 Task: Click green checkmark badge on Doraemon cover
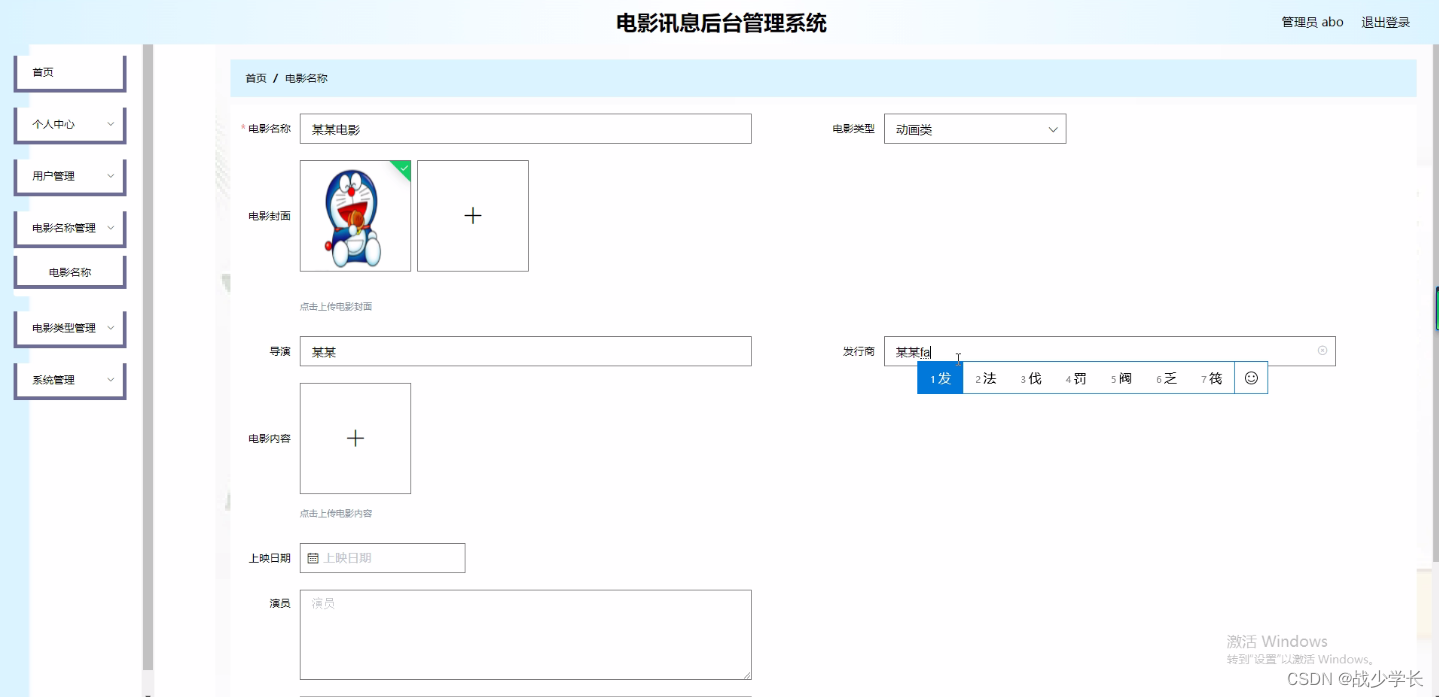pos(402,168)
